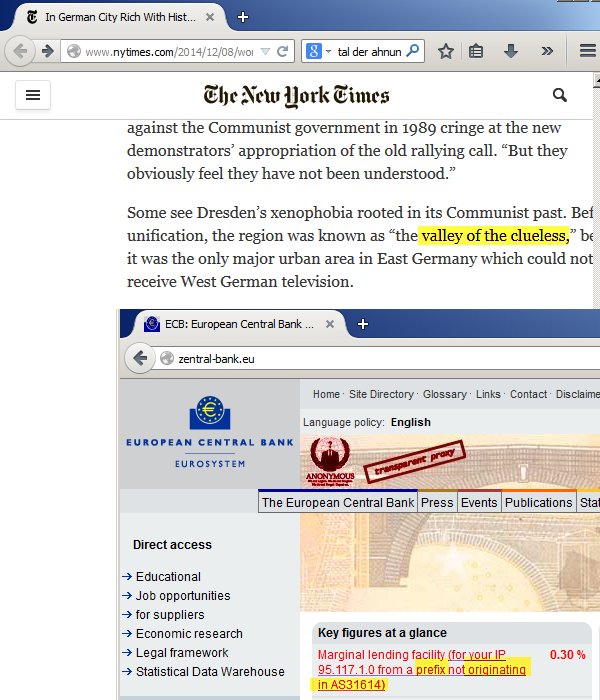Close the ECB European Central Bank tab
600x700 pixels.
click(x=330, y=324)
